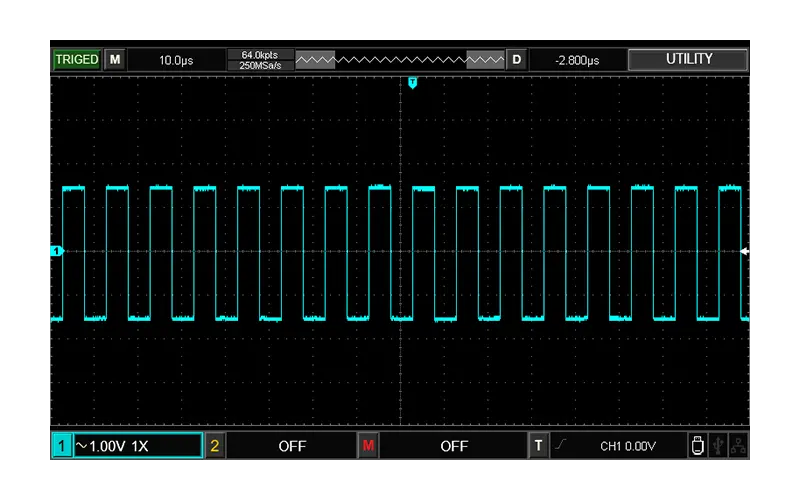
Task: Open the 10.0µs time base setting
Action: (x=176, y=60)
